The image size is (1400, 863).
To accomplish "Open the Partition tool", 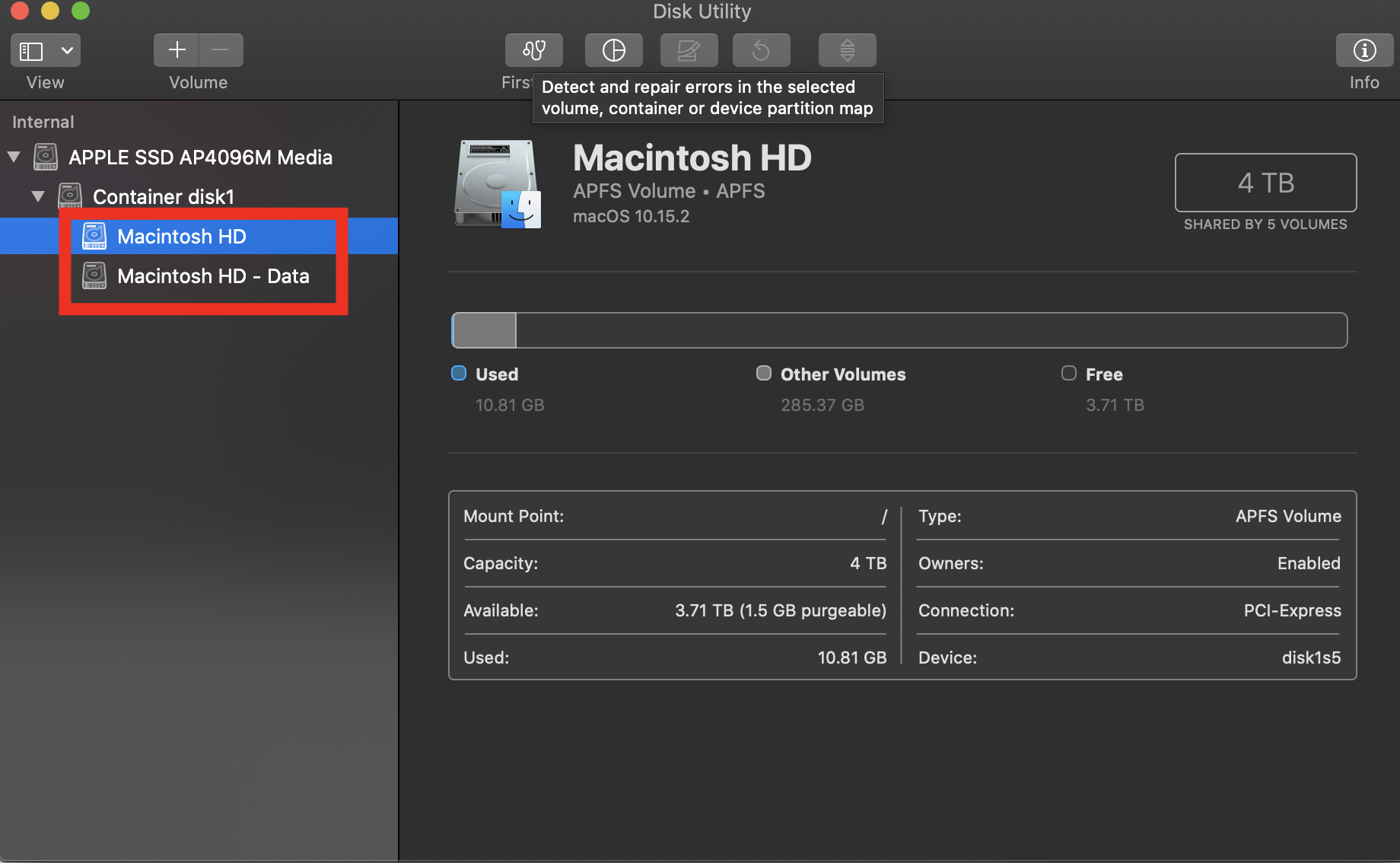I will [613, 49].
